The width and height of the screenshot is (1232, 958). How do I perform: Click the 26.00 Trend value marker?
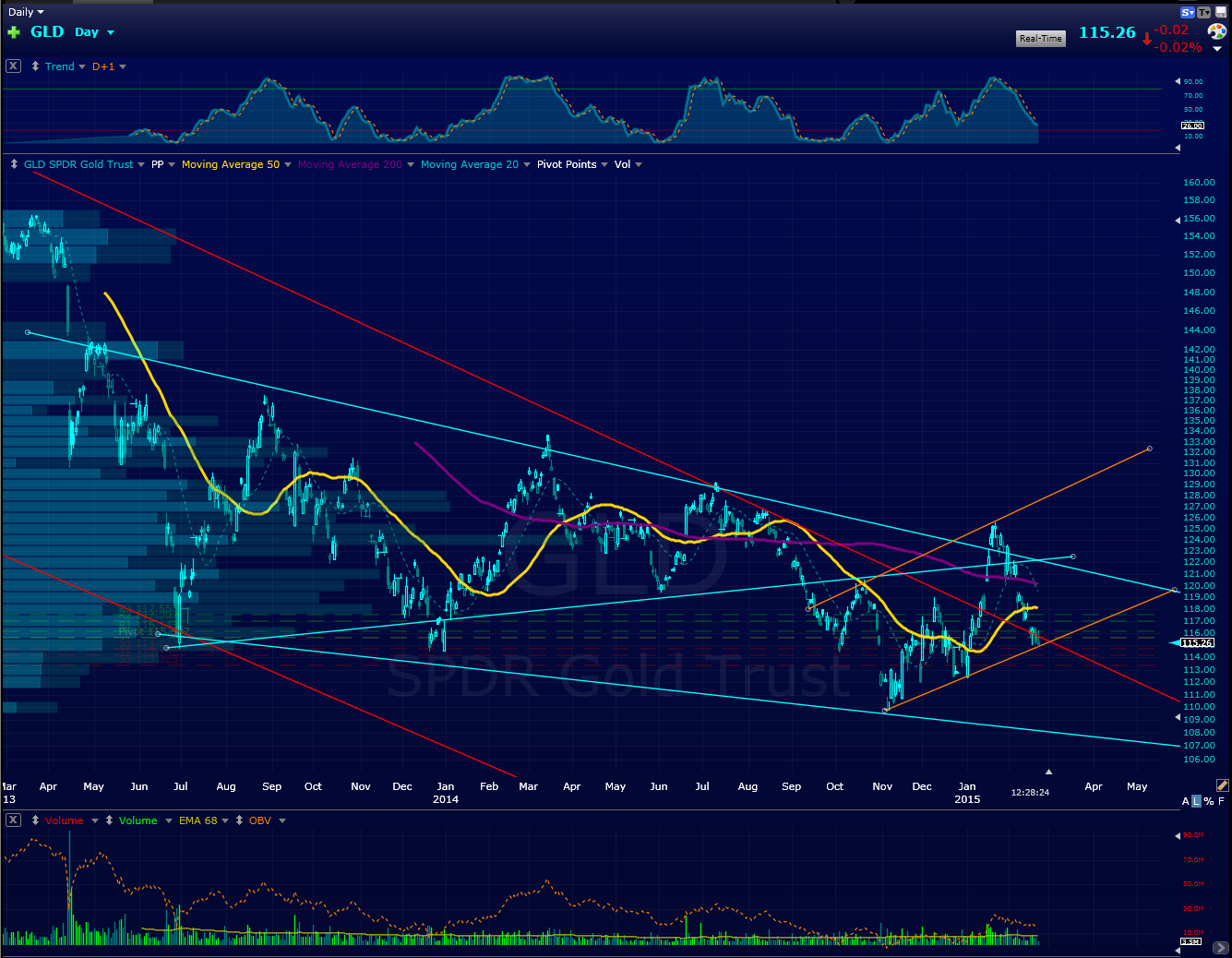click(1192, 126)
